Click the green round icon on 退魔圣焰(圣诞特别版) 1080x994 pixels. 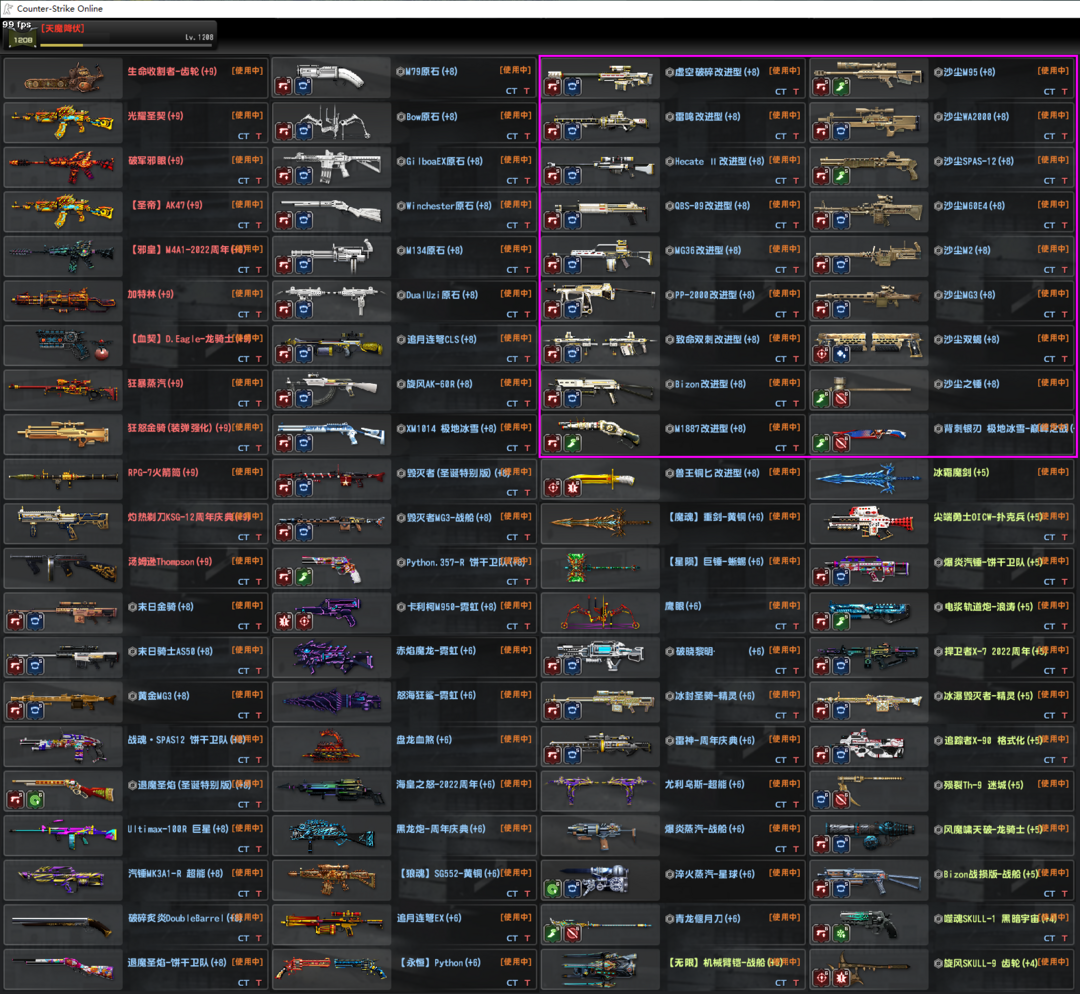click(35, 800)
